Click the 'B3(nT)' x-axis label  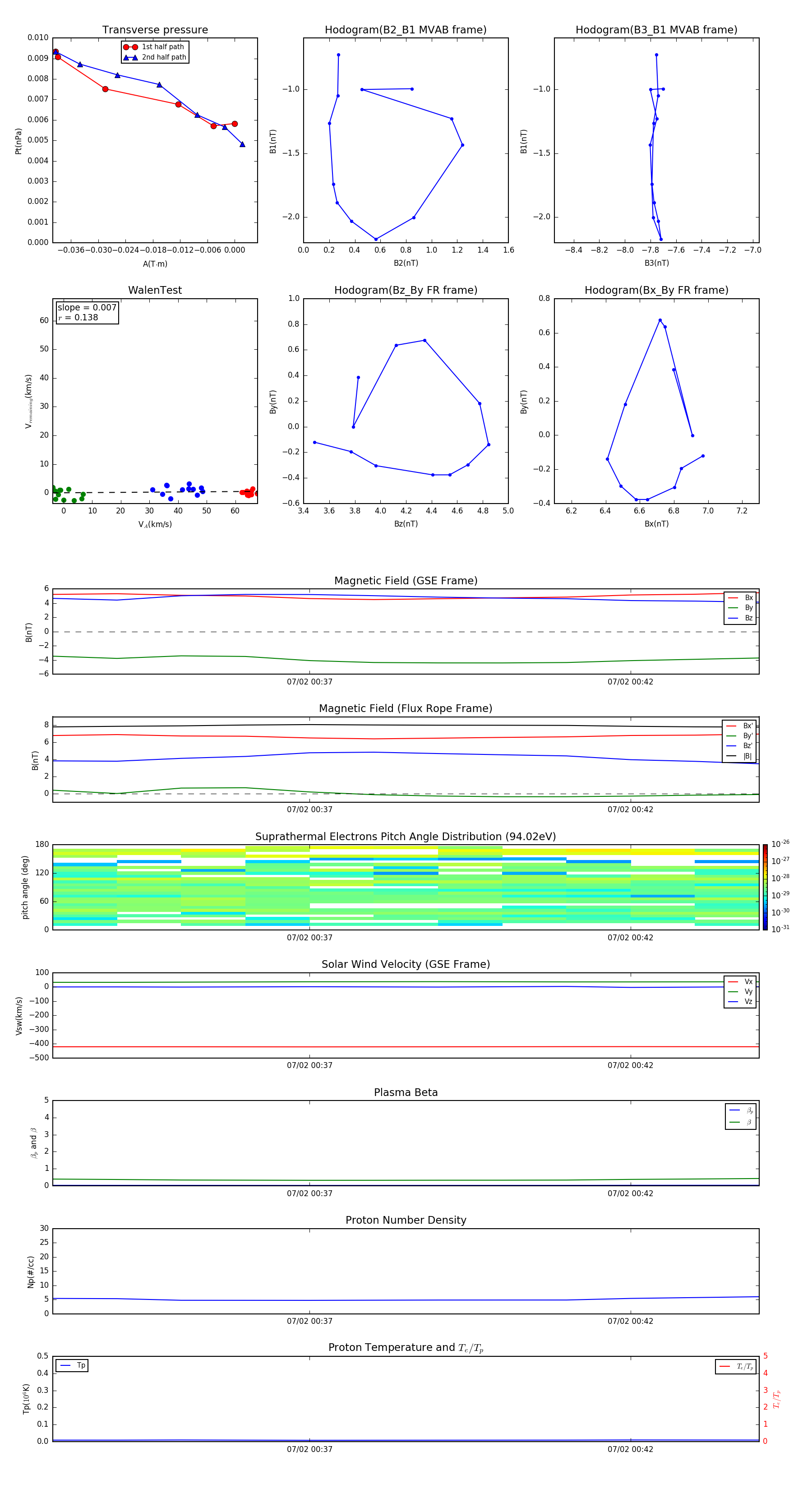pos(656,263)
